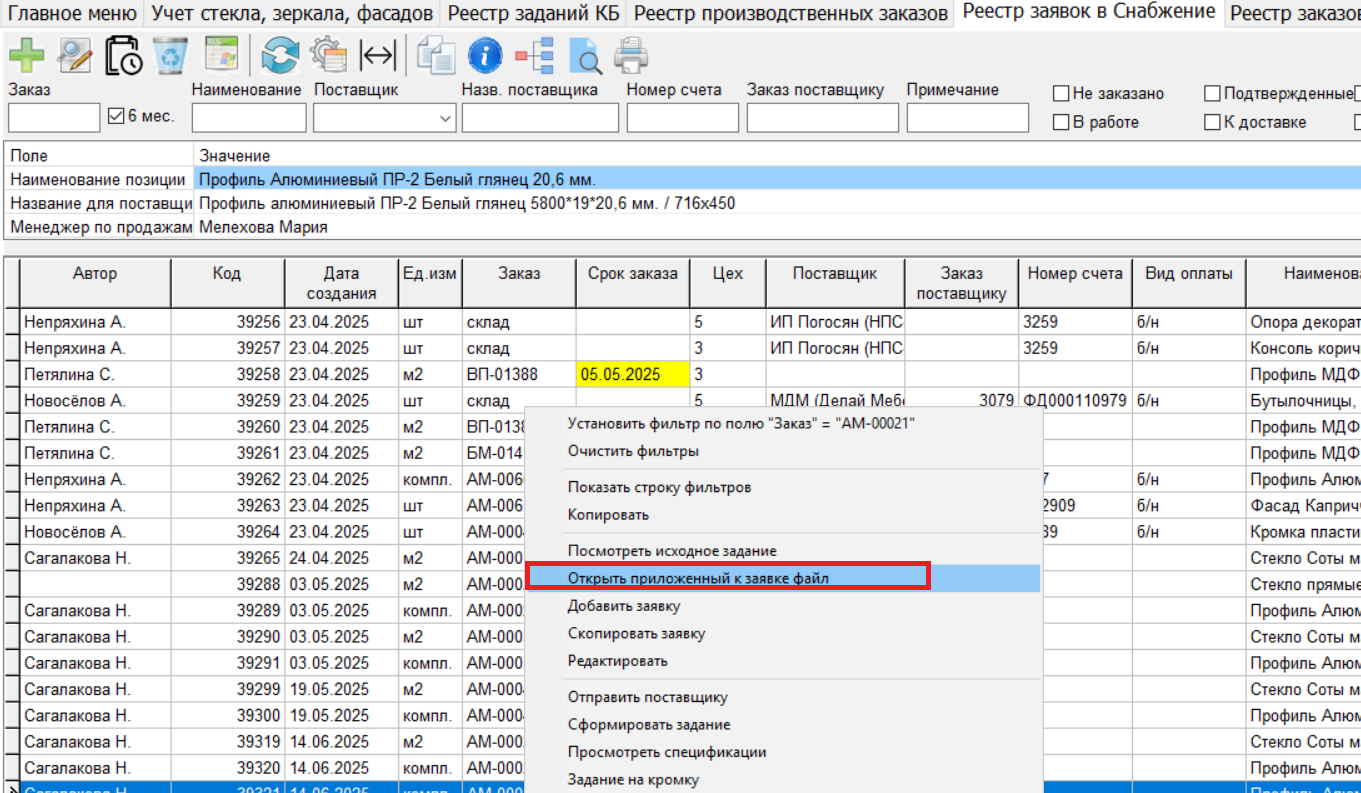Select Отправить поставщику from the context menu

pos(647,697)
